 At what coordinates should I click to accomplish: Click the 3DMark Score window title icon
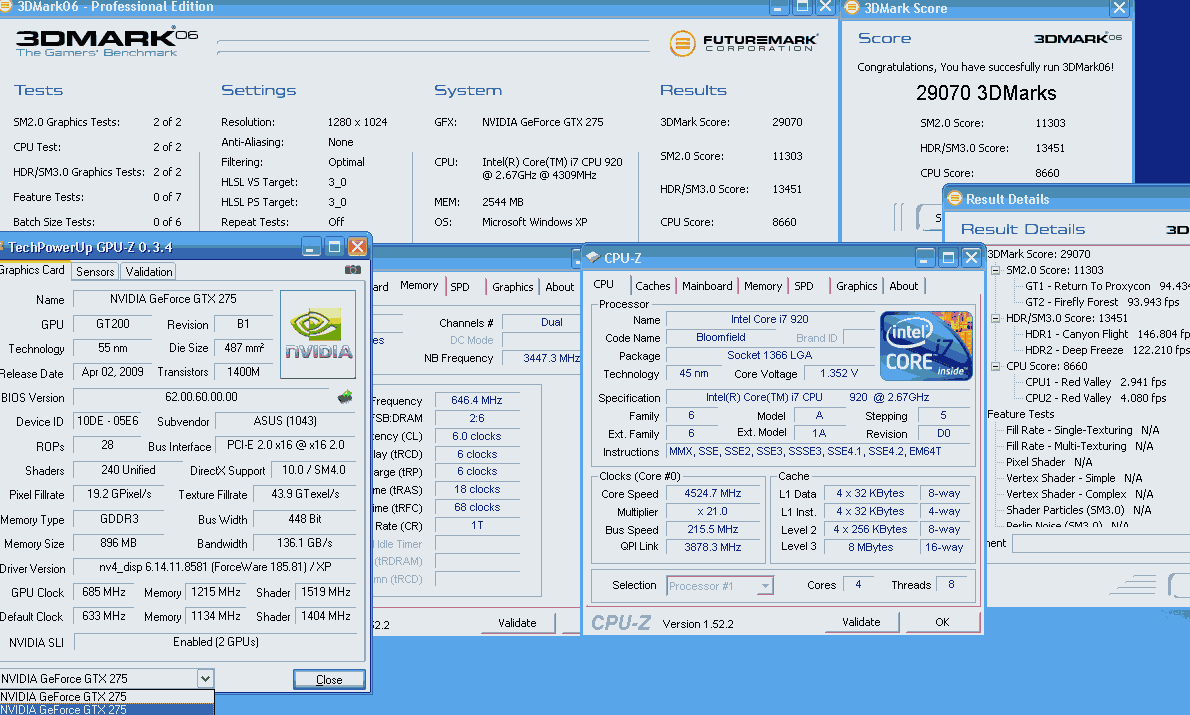852,8
